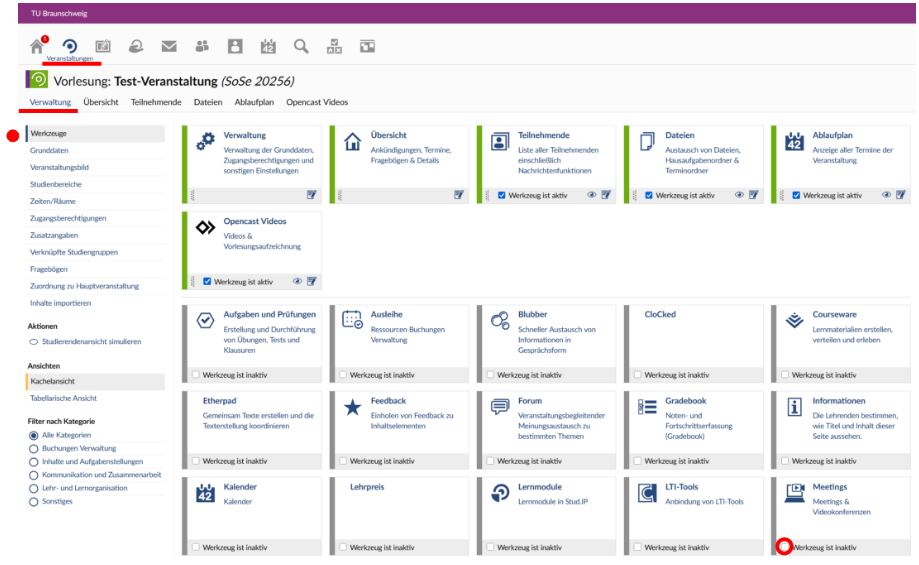Screen dimensions: 919x565
Task: Click the Courseware layers icon
Action: [794, 321]
